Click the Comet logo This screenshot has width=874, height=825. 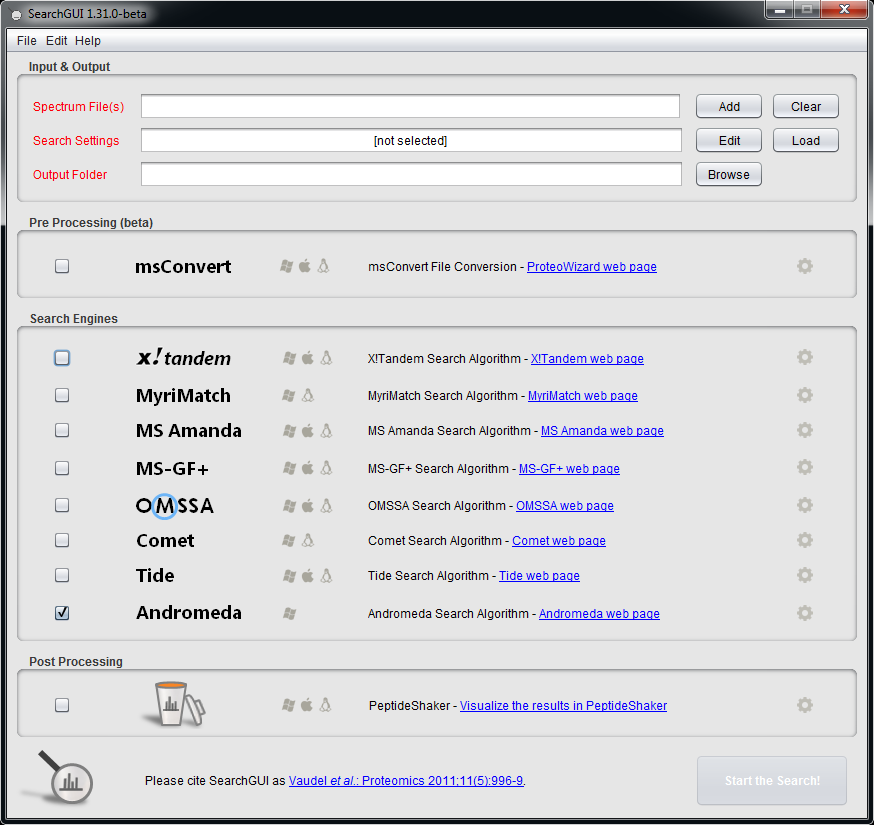tap(165, 540)
